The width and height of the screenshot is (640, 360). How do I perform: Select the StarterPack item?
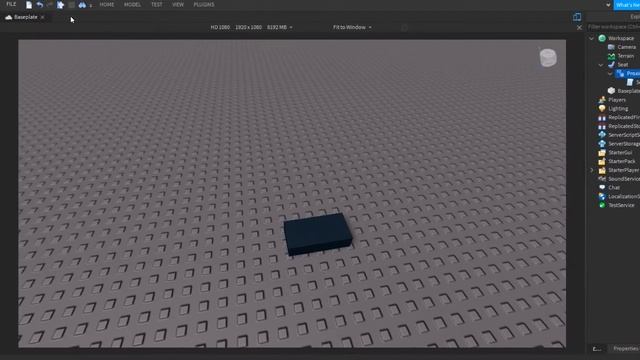622,162
